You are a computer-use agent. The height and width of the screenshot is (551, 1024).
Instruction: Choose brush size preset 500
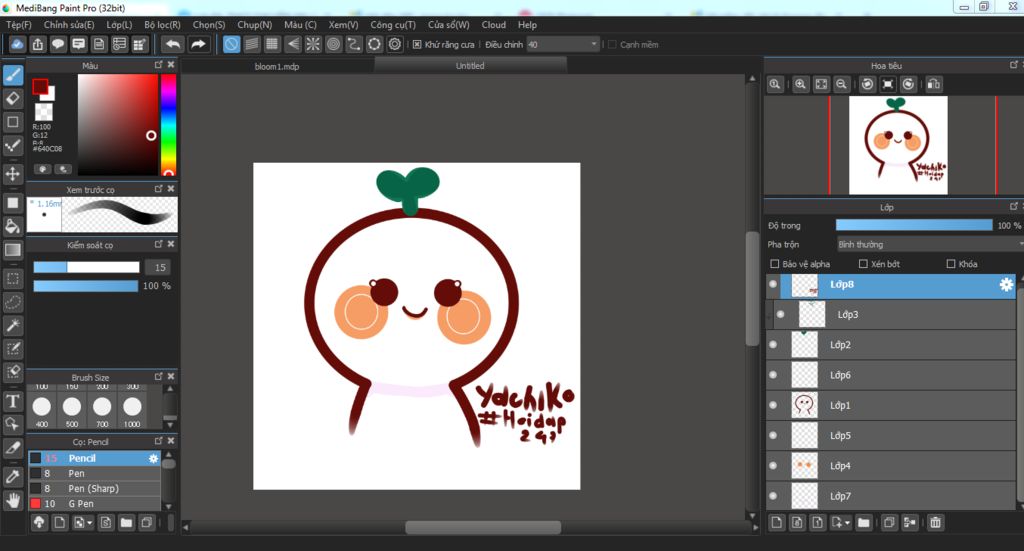pyautogui.click(x=72, y=409)
